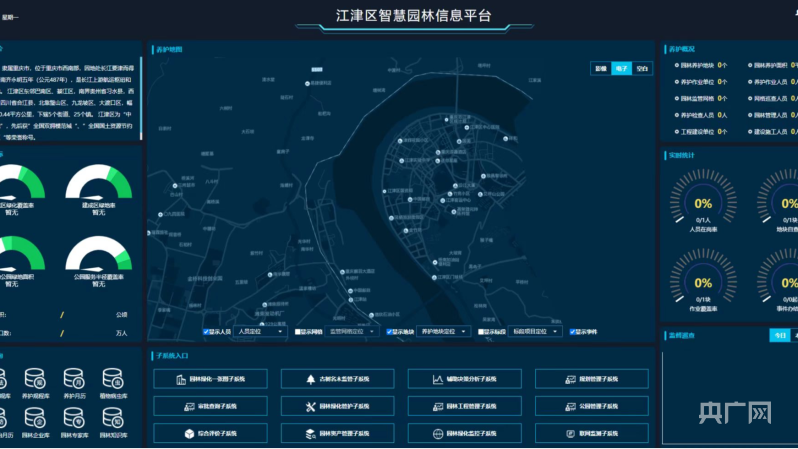This screenshot has width=798, height=449.
Task: Switch map to 影像 view
Action: (x=601, y=68)
